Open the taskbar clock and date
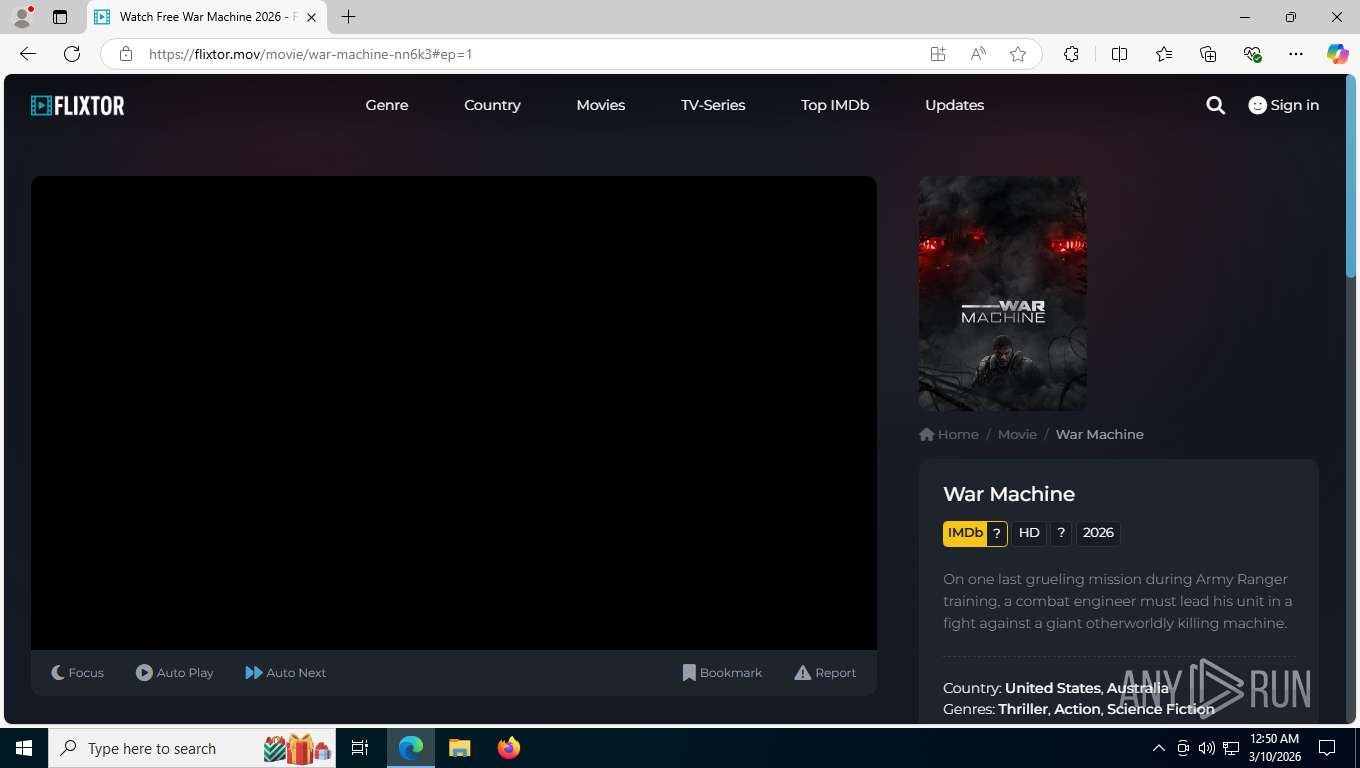1360x768 pixels. pyautogui.click(x=1274, y=748)
